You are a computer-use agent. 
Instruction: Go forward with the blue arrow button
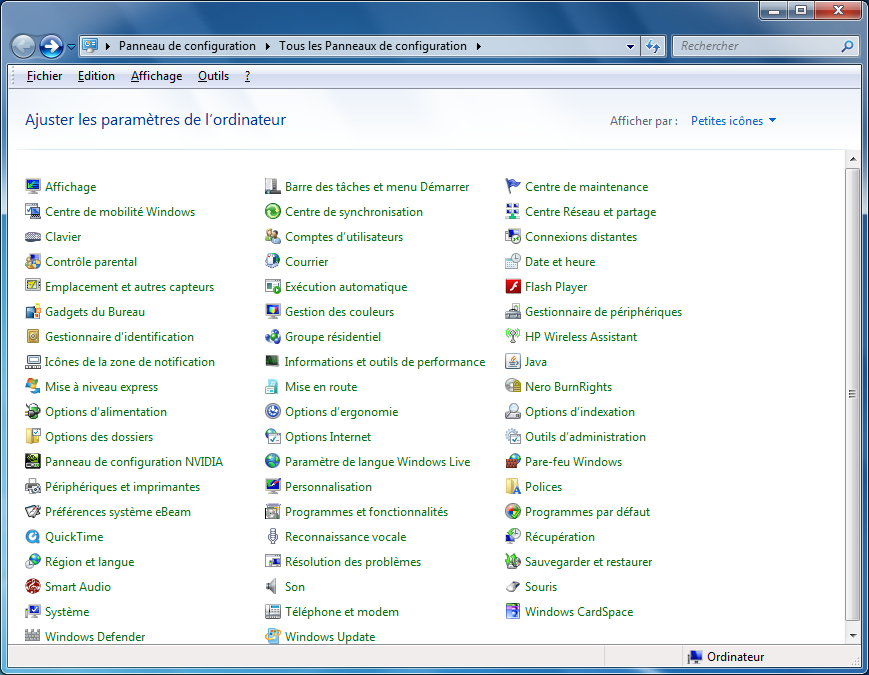tap(51, 47)
